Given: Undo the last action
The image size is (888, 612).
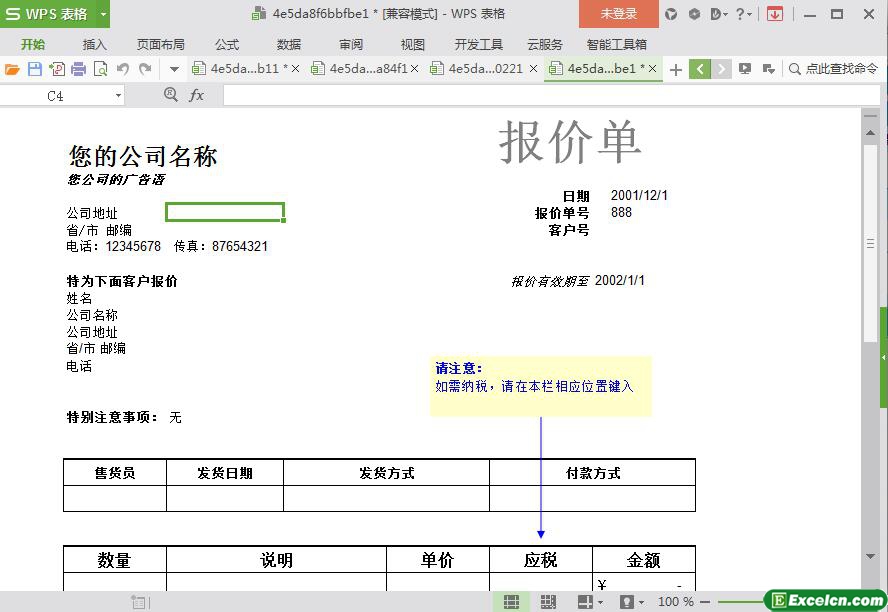Looking at the screenshot, I should tap(123, 69).
